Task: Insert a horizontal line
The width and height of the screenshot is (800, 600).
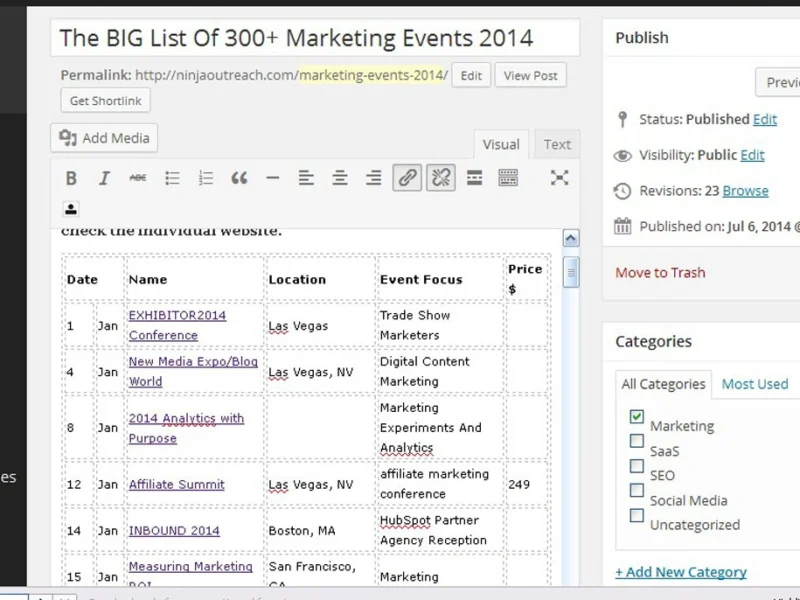Action: [x=272, y=178]
